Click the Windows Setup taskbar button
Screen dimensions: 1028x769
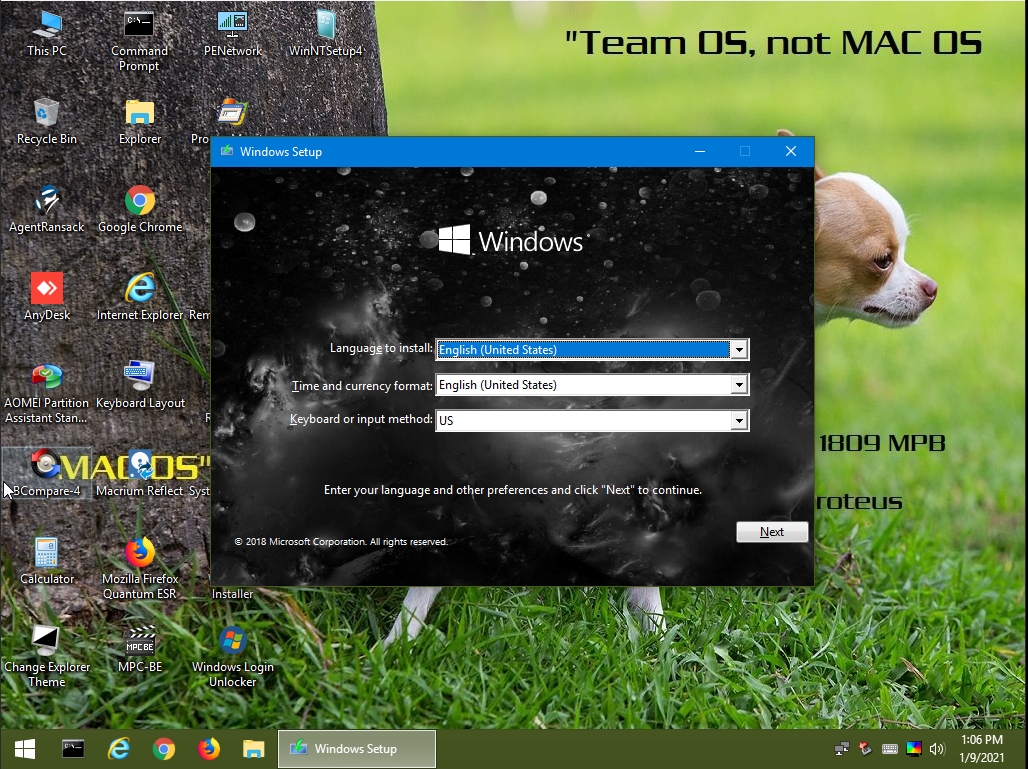point(357,749)
